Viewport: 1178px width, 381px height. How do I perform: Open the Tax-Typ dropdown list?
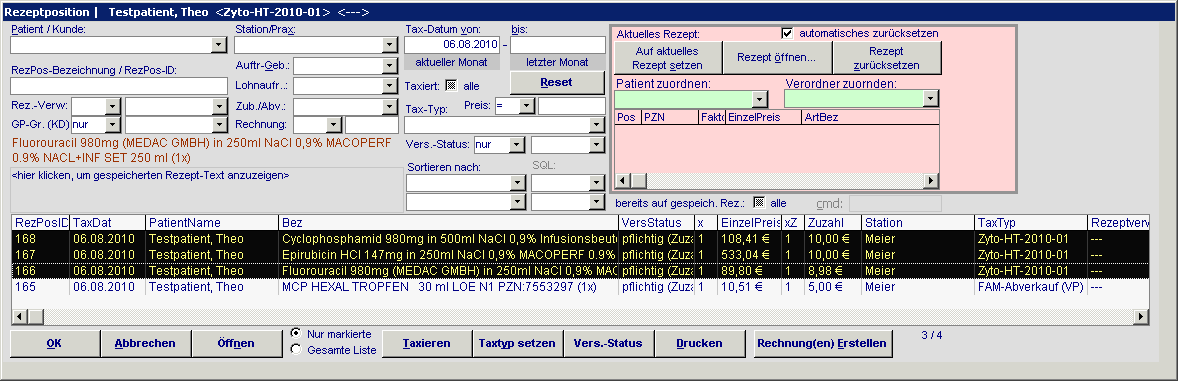coord(597,125)
